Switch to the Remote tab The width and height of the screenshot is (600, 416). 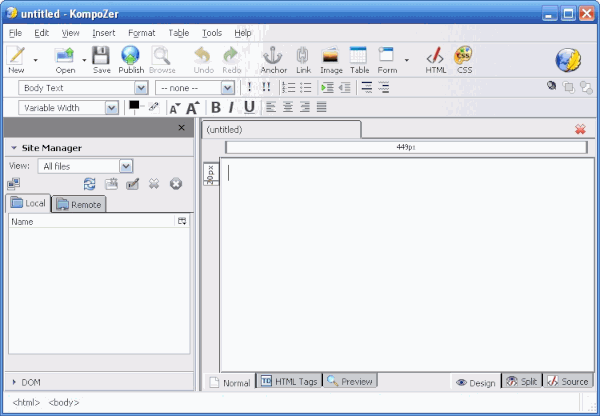(x=78, y=204)
